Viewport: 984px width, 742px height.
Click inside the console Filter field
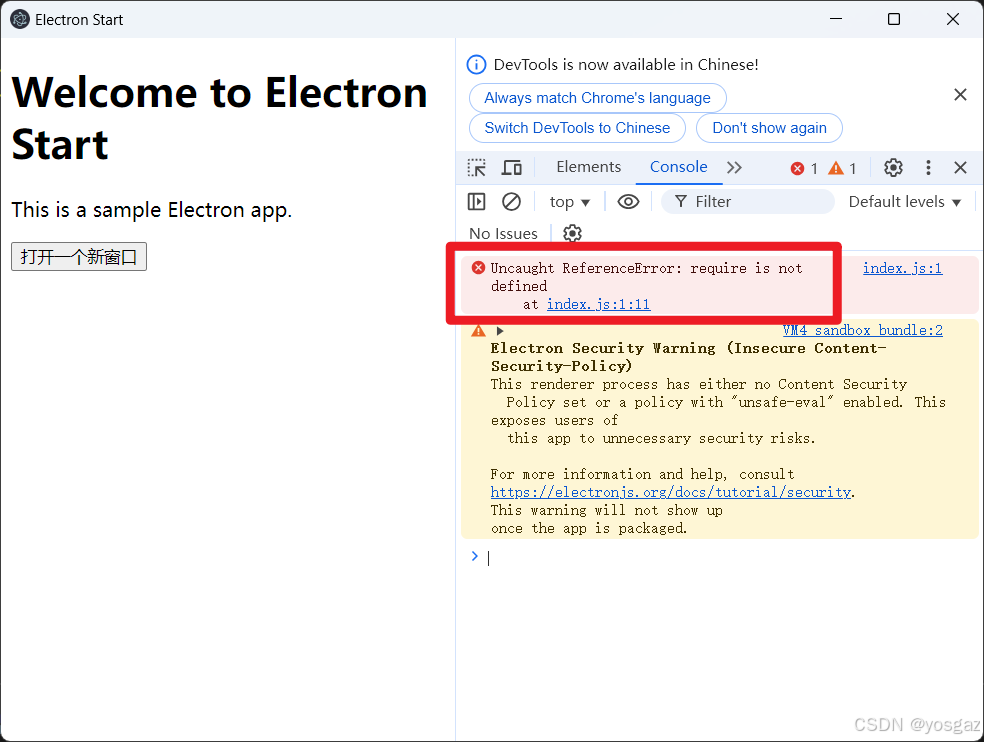(x=748, y=201)
